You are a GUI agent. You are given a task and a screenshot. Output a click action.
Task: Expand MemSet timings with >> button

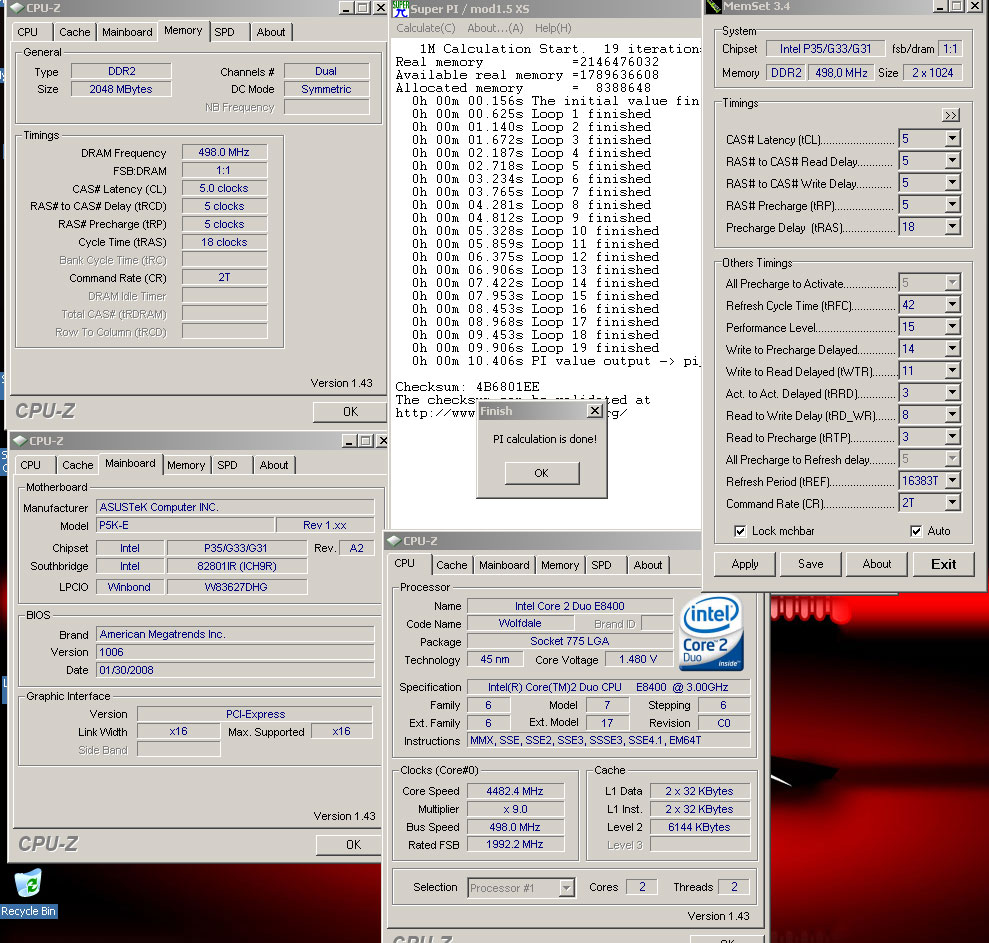951,115
